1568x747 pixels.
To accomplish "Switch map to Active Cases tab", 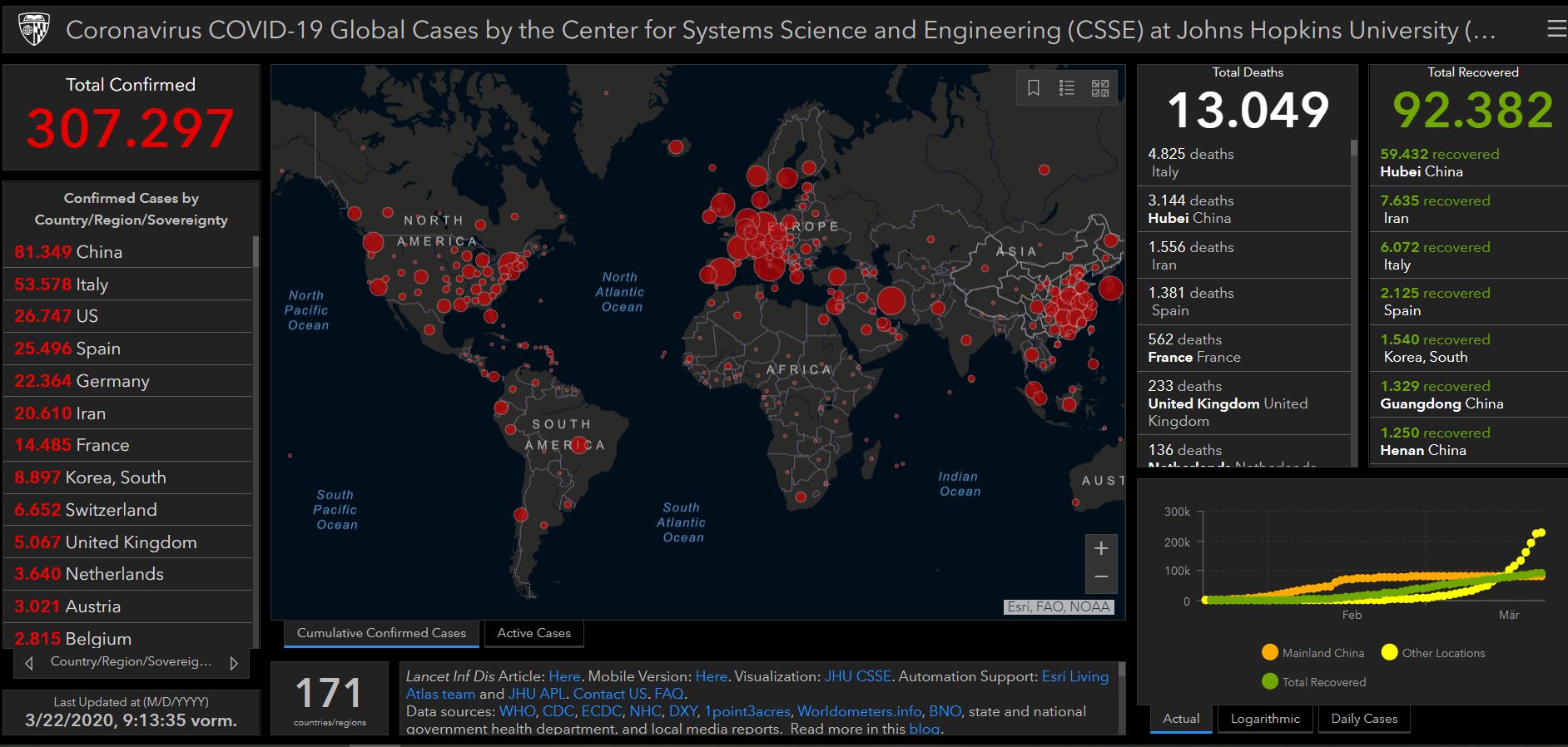I will (x=533, y=633).
